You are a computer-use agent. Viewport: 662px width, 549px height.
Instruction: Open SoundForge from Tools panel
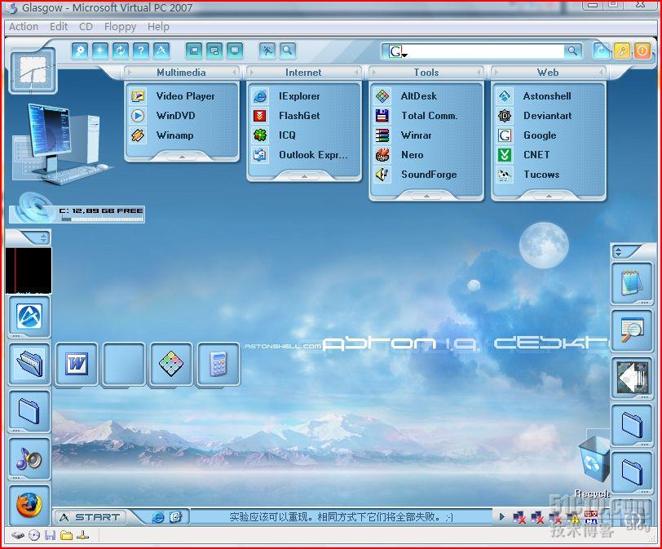coord(426,174)
